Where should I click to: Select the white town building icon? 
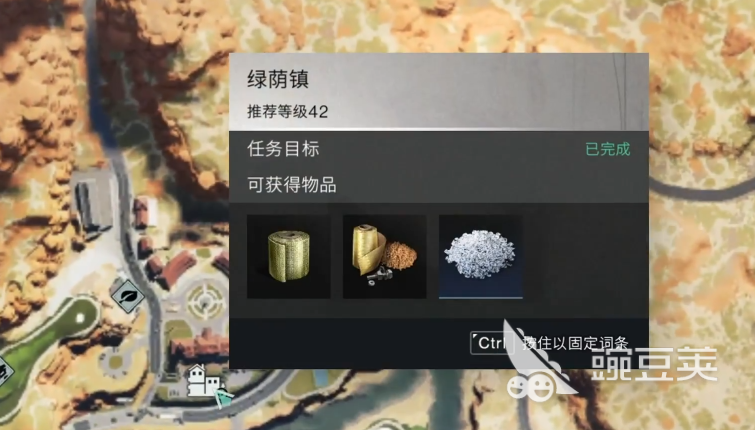tap(204, 380)
